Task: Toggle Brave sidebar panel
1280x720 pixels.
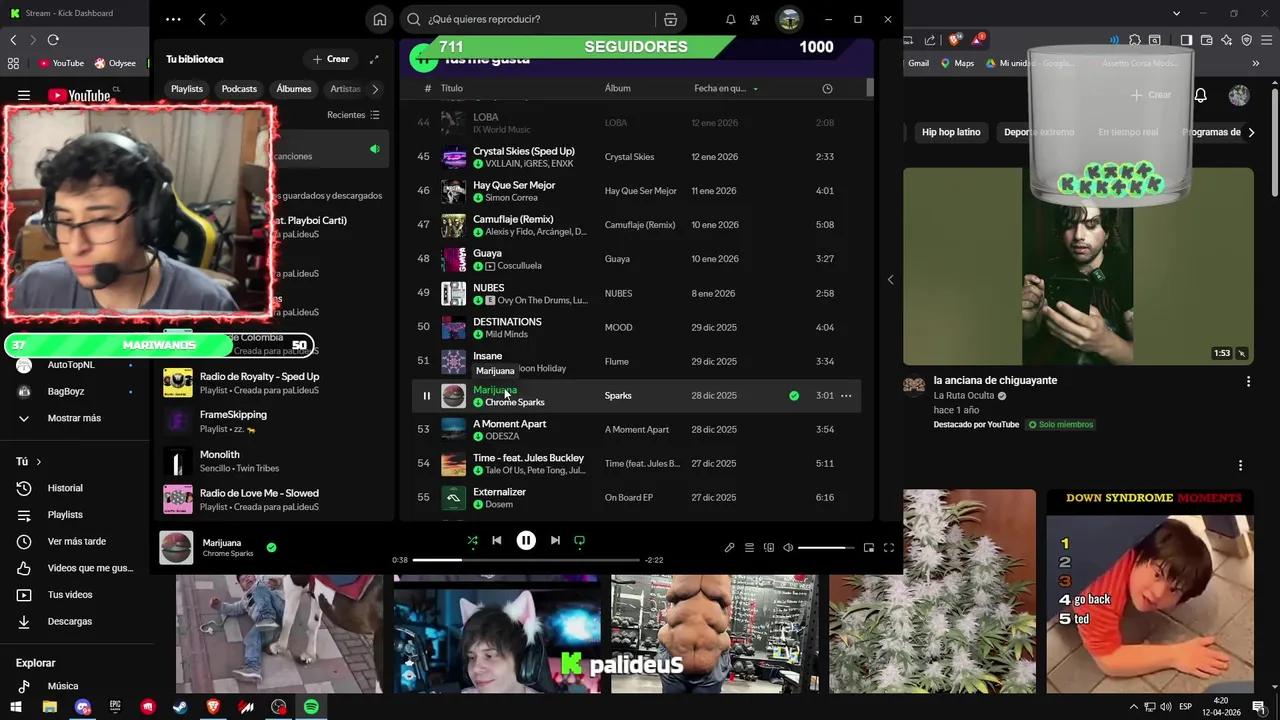Action: (x=1186, y=40)
